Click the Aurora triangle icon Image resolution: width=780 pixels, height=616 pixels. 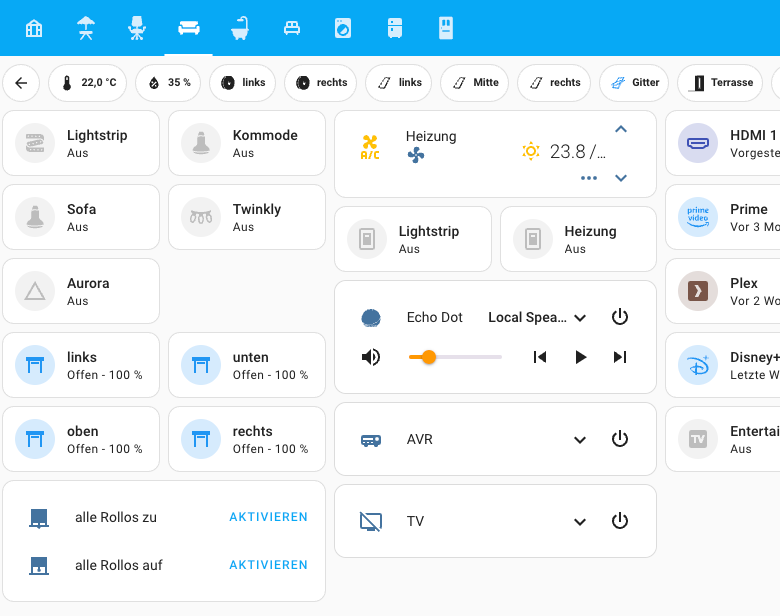pos(35,291)
